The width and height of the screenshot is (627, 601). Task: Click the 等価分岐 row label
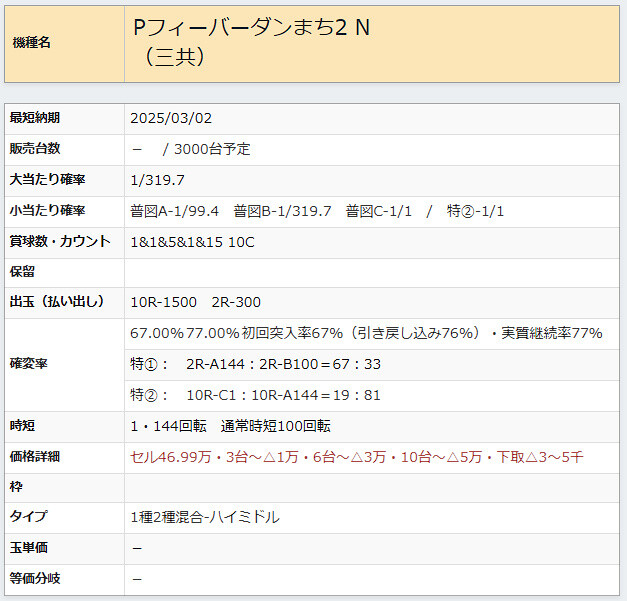(x=35, y=579)
